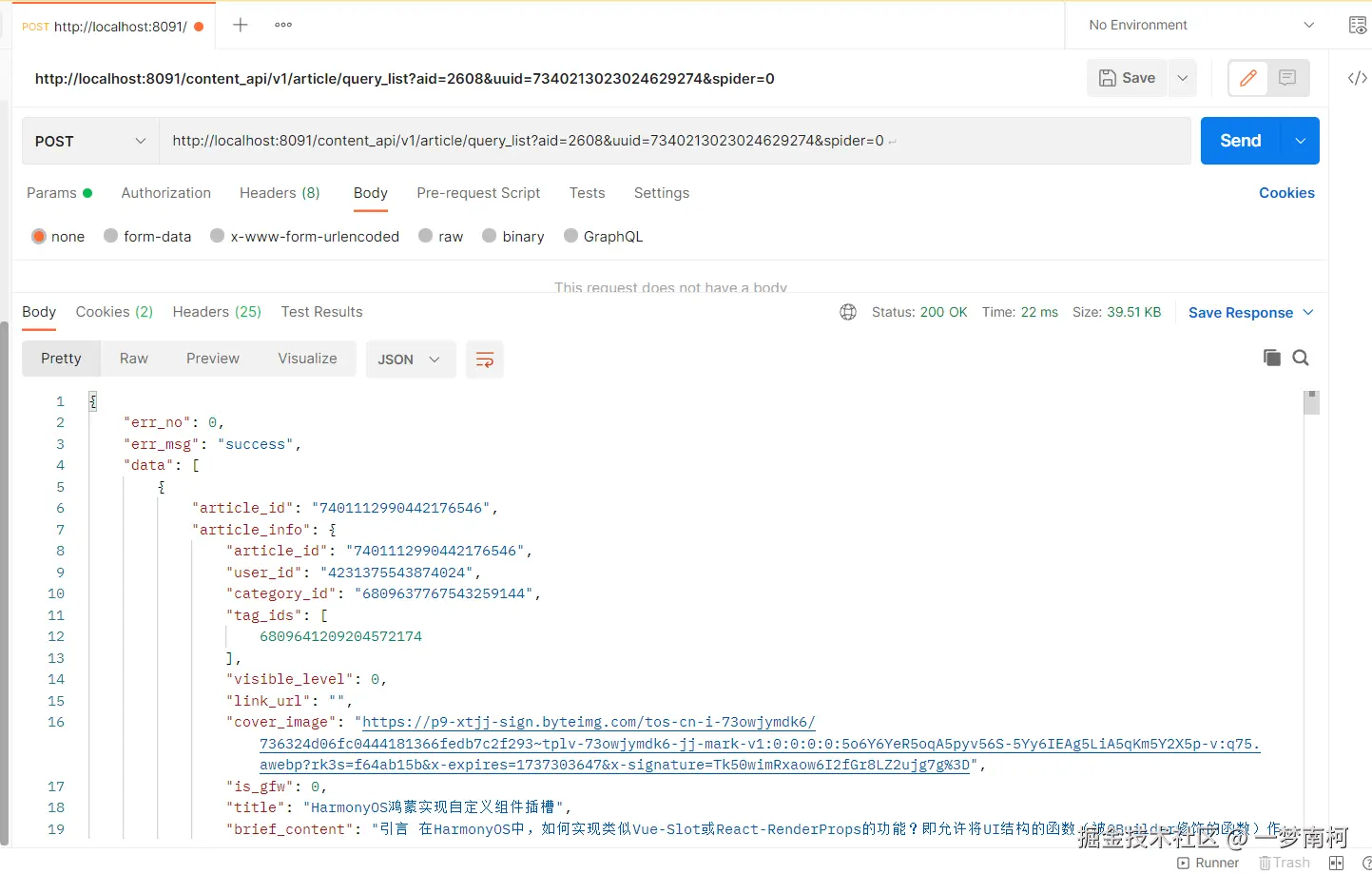The image size is (1372, 874).
Task: Switch response view to Preview
Action: (x=213, y=359)
